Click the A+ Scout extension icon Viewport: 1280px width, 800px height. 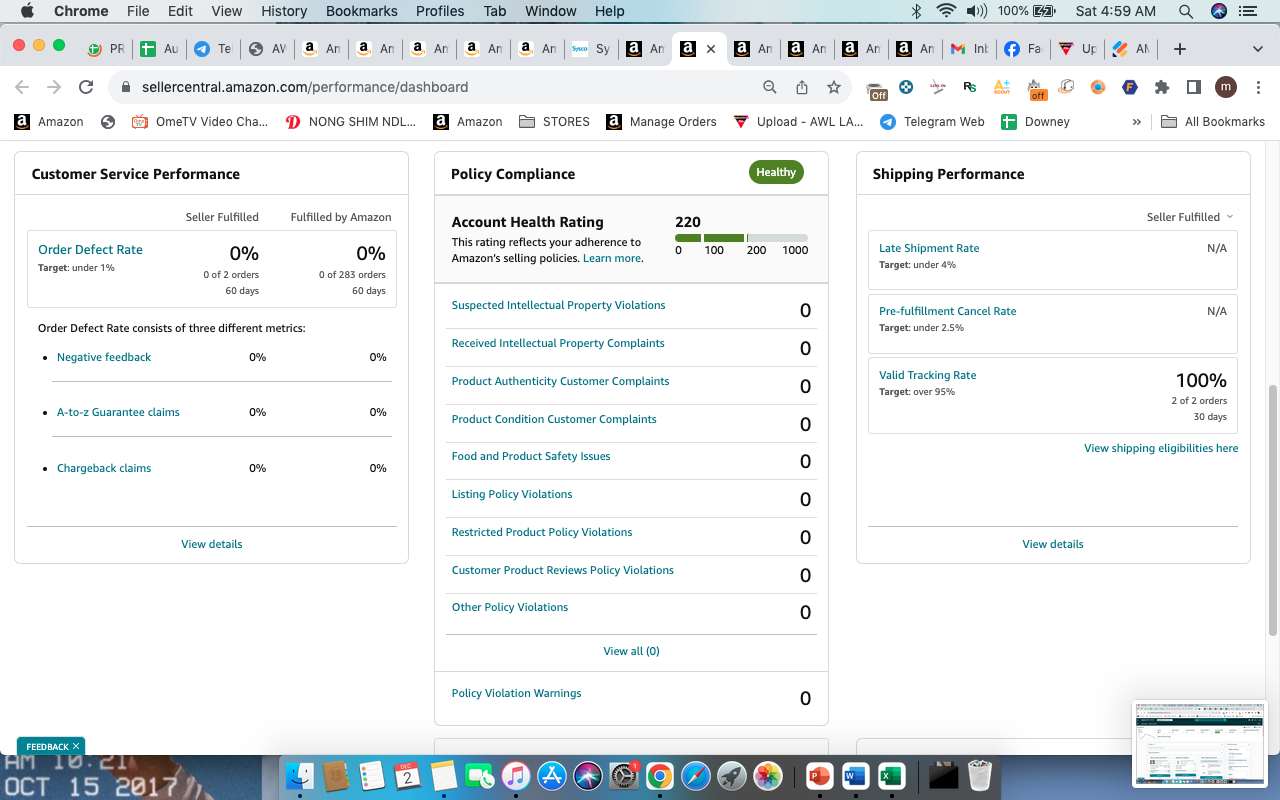pos(1002,87)
